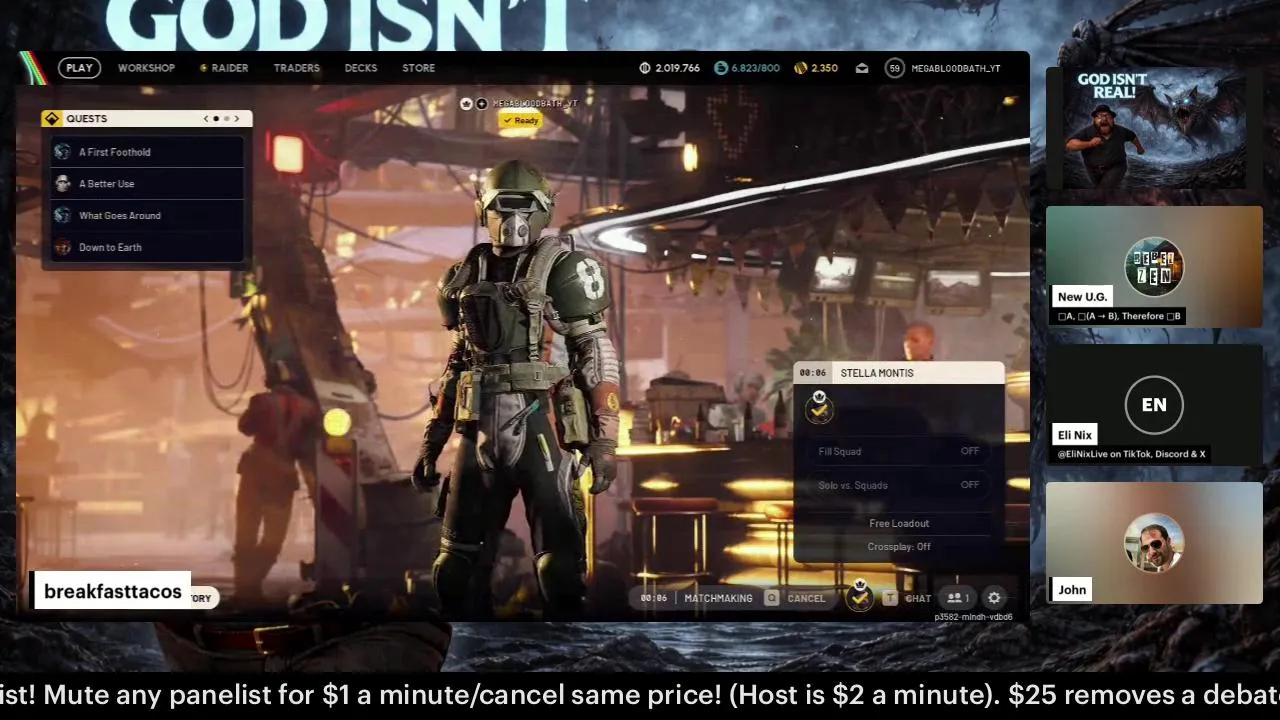Open quest A First Foothold
This screenshot has height=720, width=1280.
point(147,152)
